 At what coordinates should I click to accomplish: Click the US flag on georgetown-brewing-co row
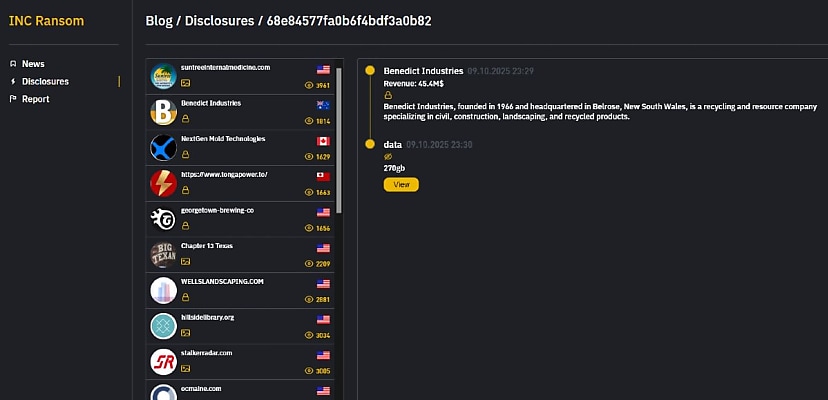pos(323,212)
